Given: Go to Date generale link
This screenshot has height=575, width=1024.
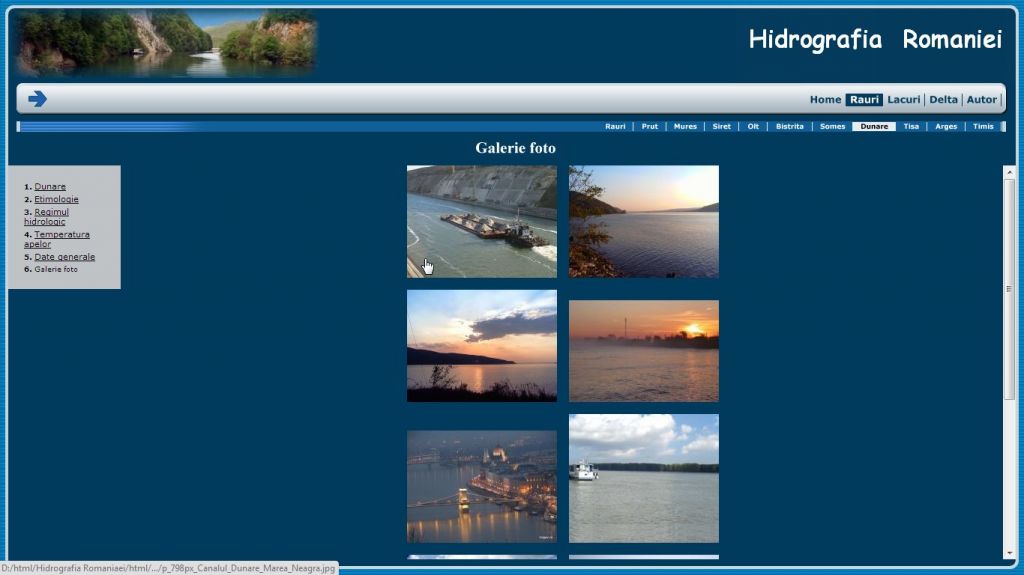Looking at the screenshot, I should pos(64,257).
